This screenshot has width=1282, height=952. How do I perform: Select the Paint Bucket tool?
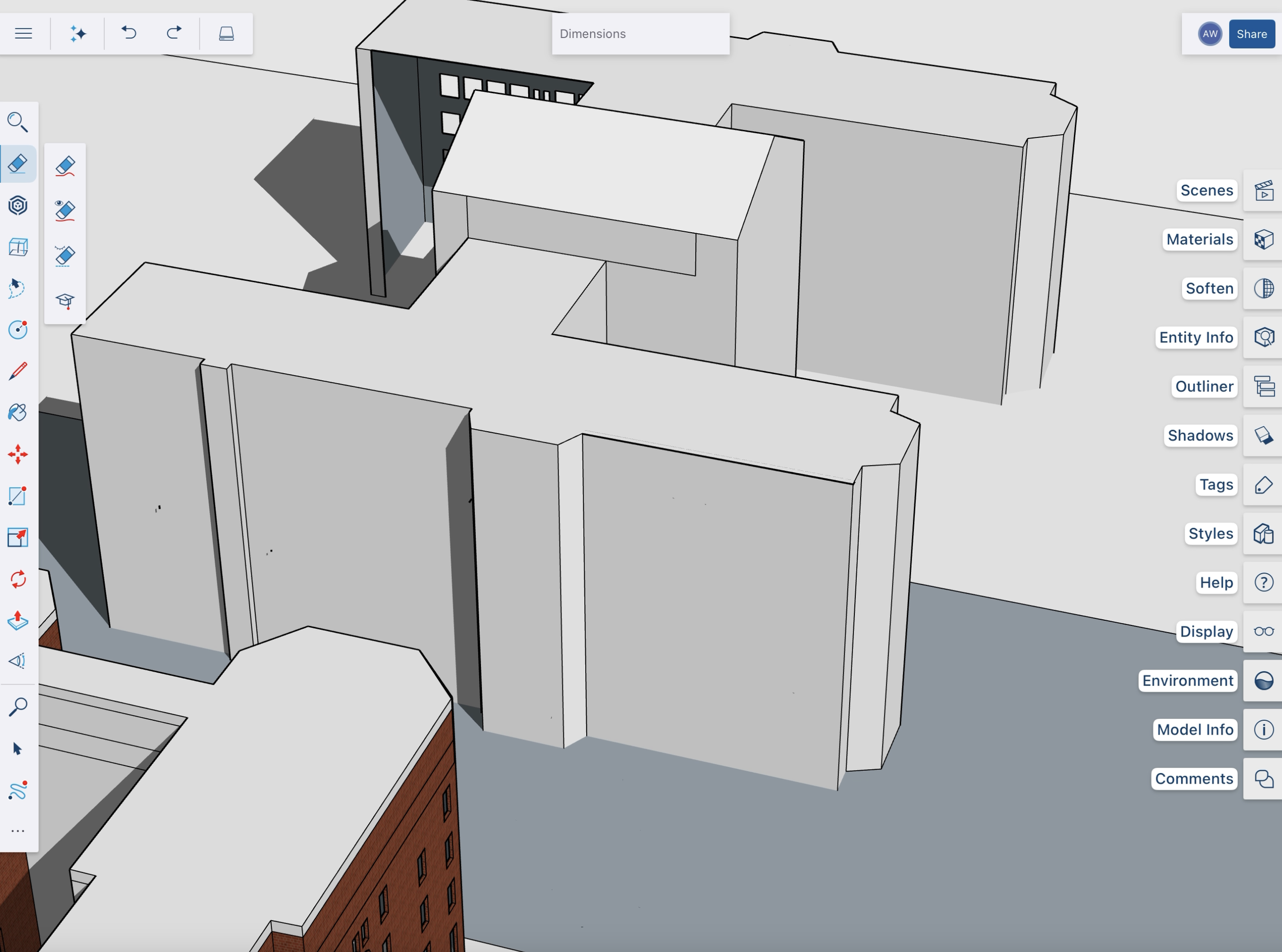pyautogui.click(x=17, y=413)
